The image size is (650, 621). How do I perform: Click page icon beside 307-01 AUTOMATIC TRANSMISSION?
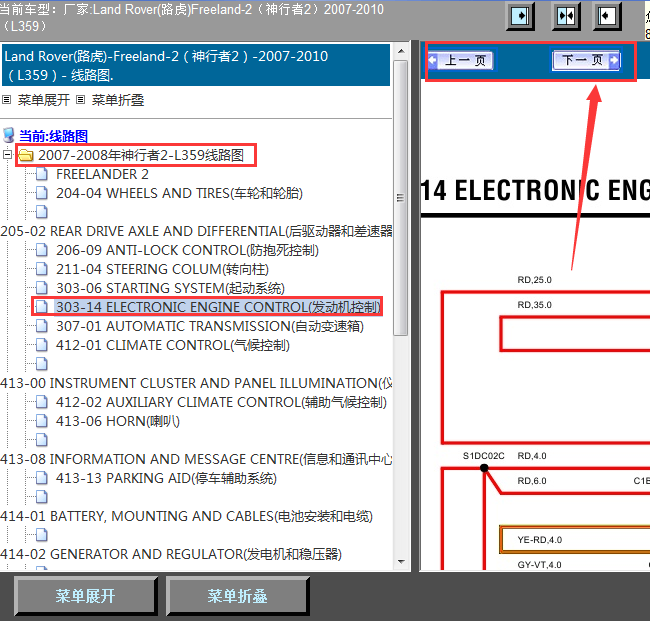point(41,326)
